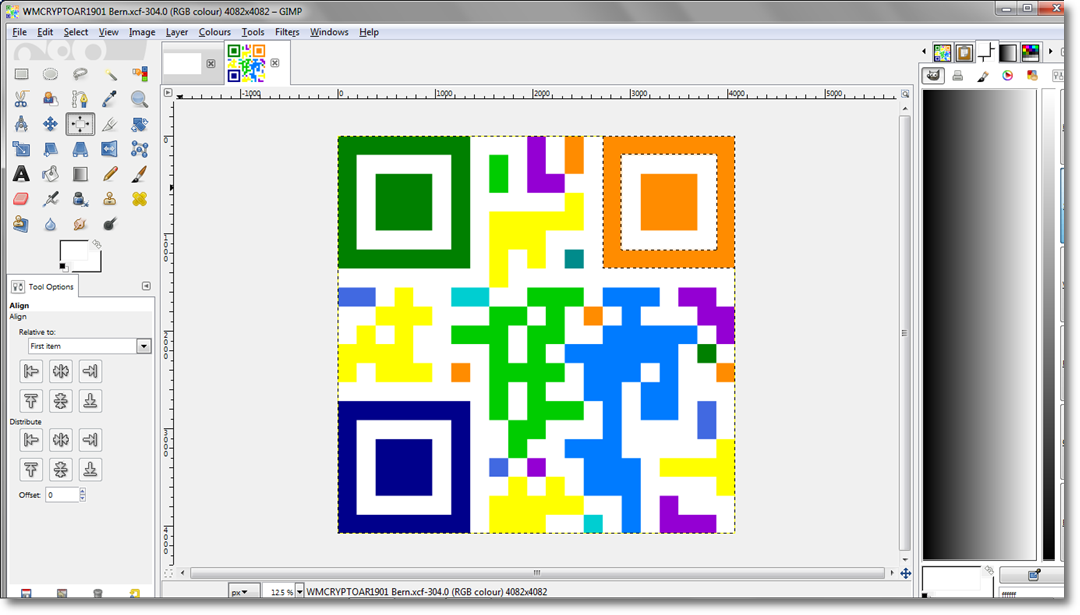Image resolution: width=1080 pixels, height=615 pixels.
Task: Align top edge of target
Action: (31, 401)
